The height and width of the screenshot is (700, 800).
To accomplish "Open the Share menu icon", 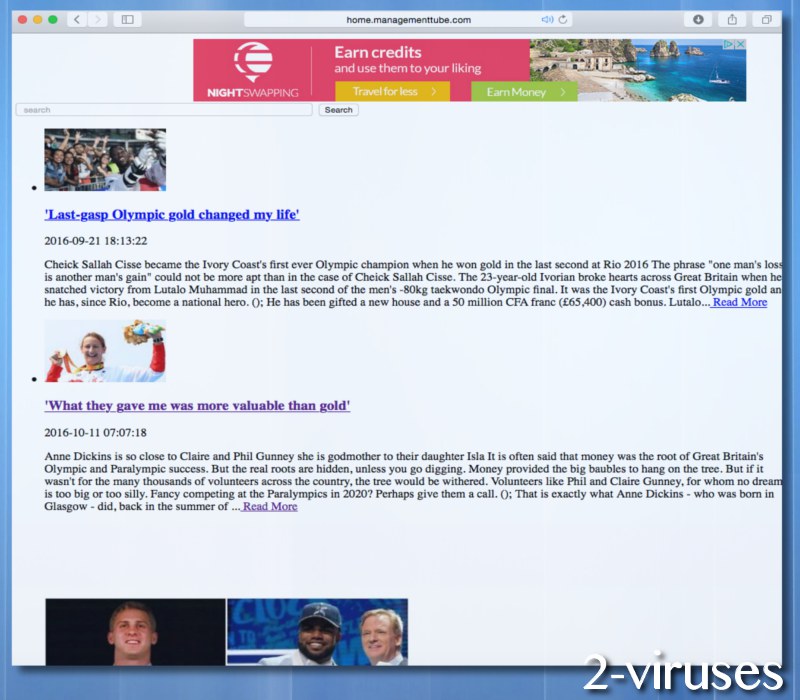I will [733, 19].
